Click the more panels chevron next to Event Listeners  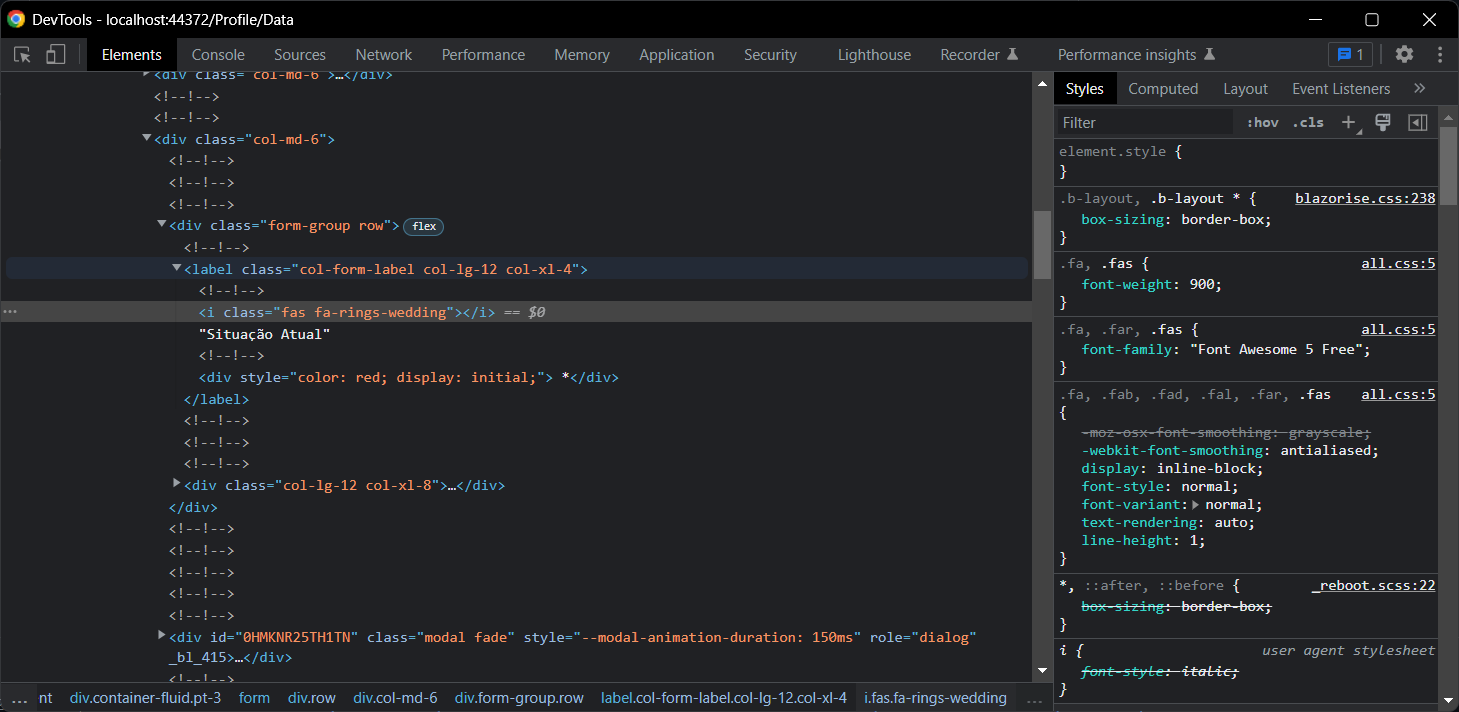[x=1419, y=88]
